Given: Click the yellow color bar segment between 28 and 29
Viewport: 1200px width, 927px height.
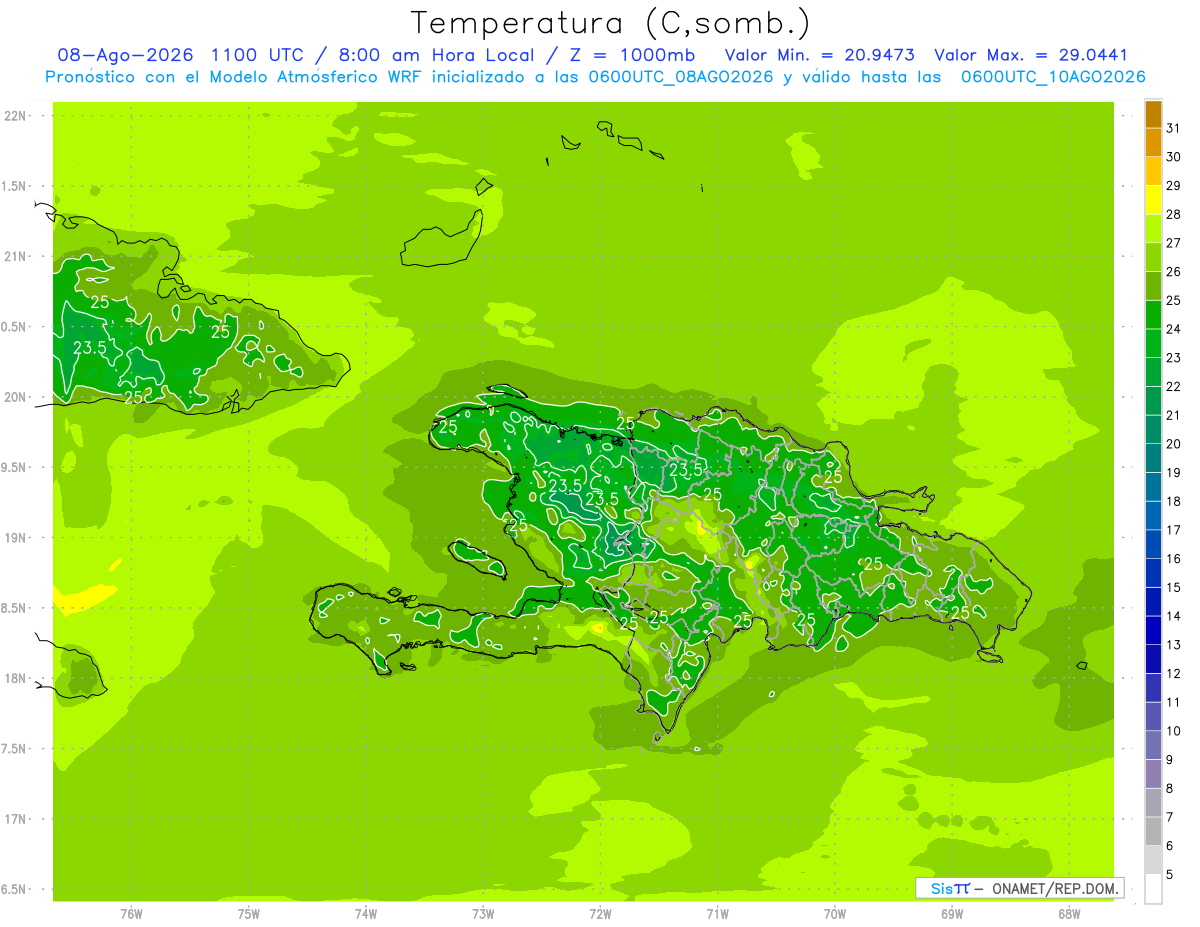Looking at the screenshot, I should tap(1153, 200).
